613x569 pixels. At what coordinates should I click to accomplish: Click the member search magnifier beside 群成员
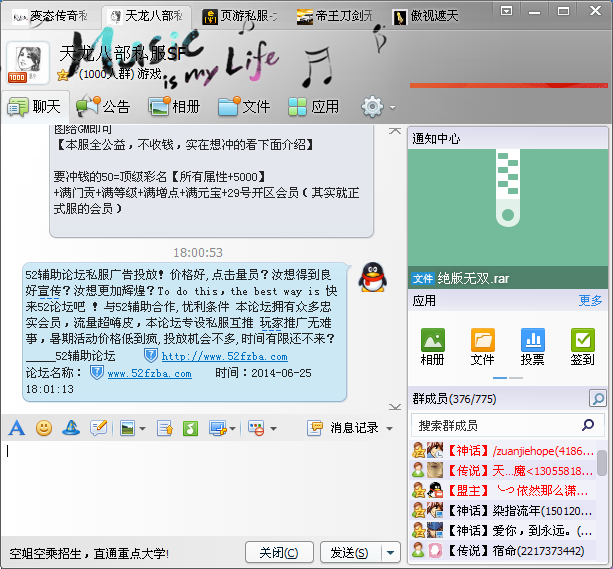[597, 398]
